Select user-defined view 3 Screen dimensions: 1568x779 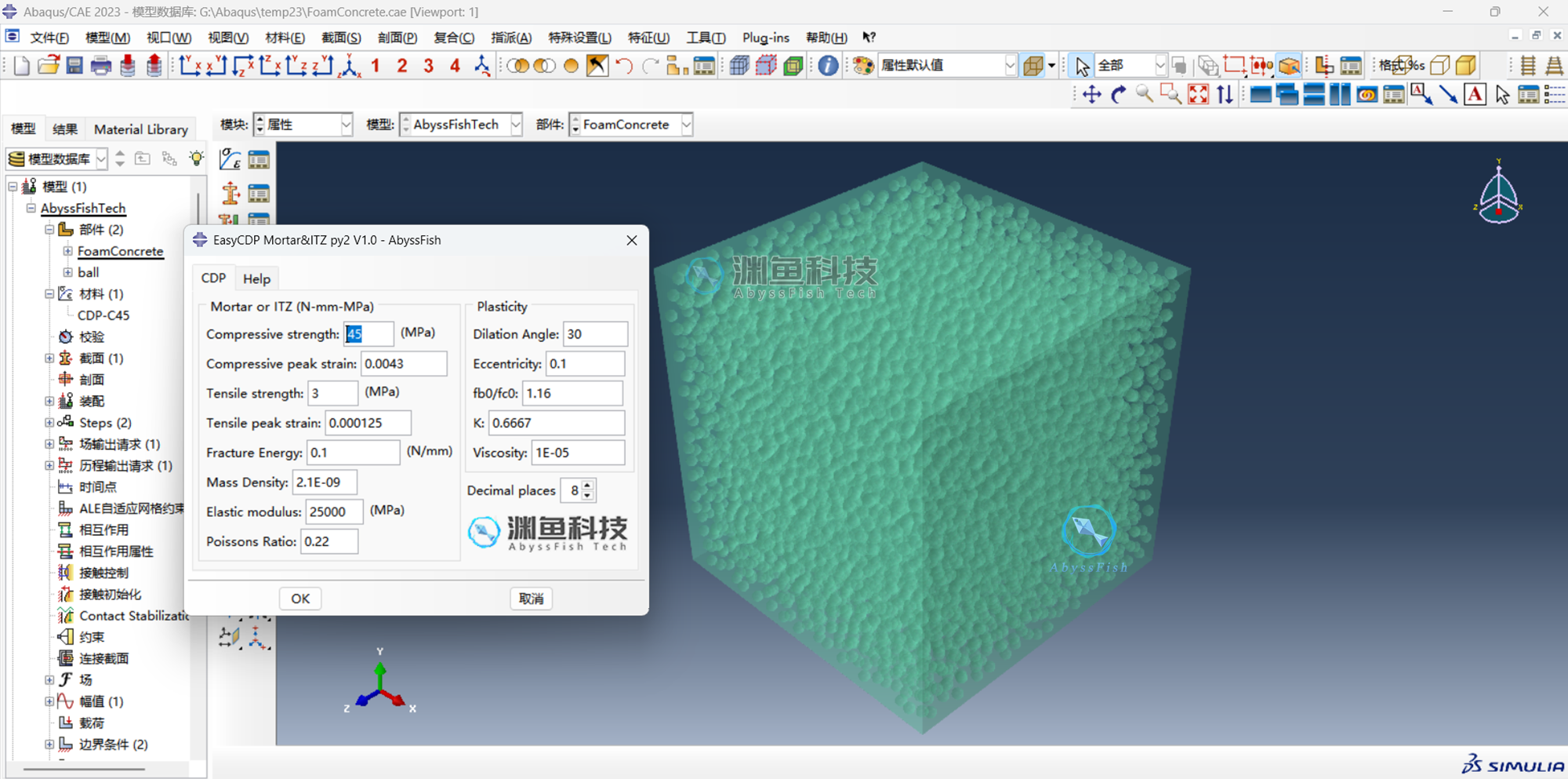[428, 66]
